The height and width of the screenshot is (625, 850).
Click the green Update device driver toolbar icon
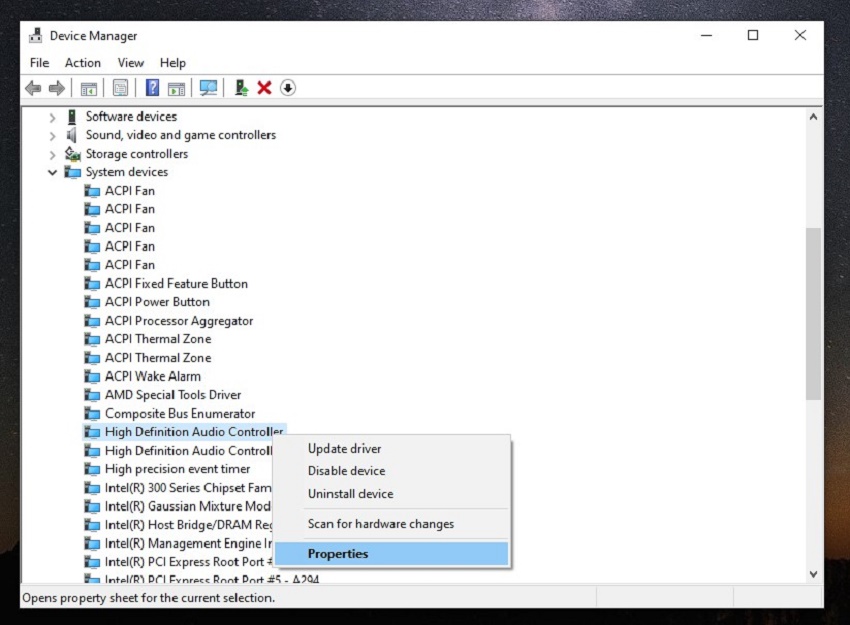[241, 88]
